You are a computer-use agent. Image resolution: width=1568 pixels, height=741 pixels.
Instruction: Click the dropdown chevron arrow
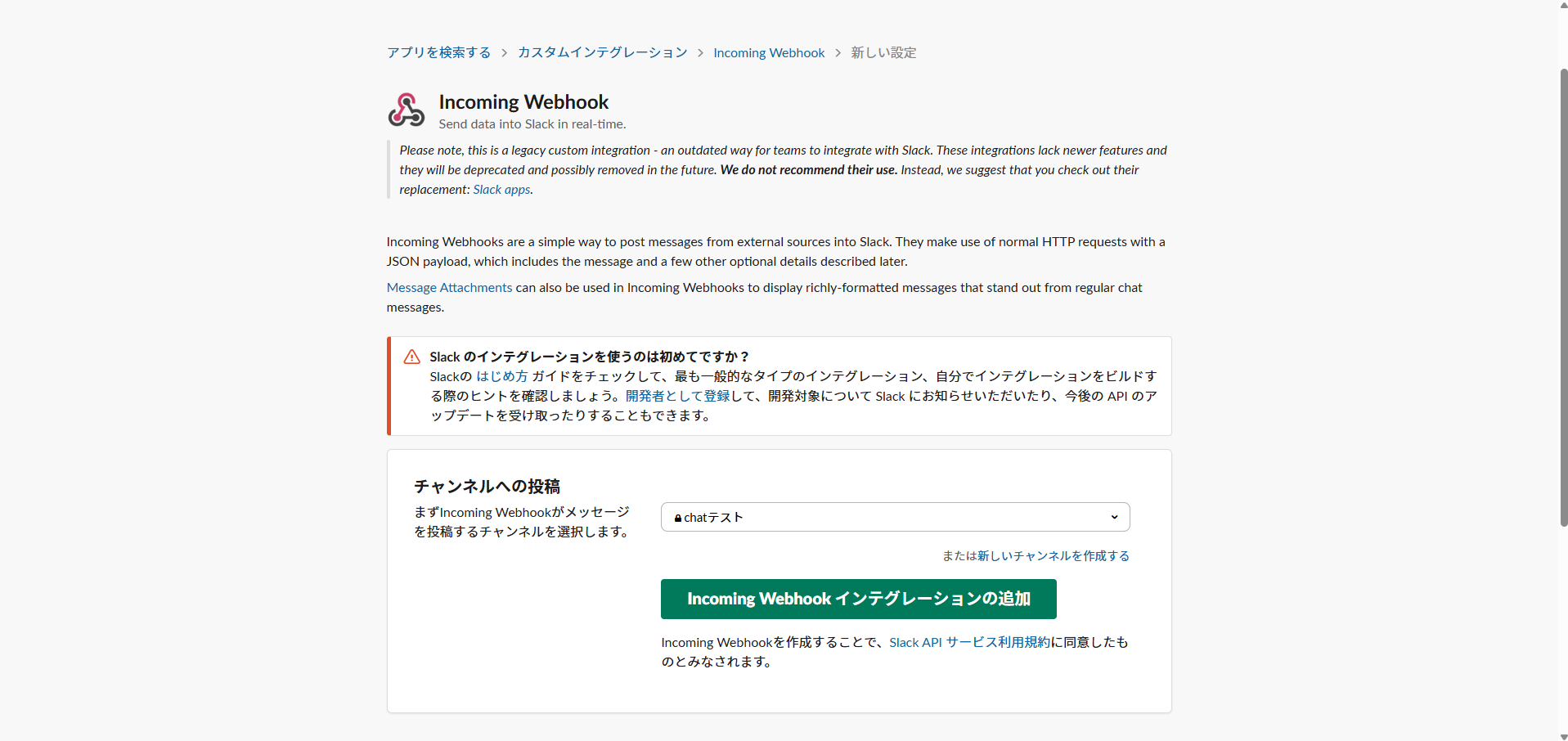click(1114, 517)
